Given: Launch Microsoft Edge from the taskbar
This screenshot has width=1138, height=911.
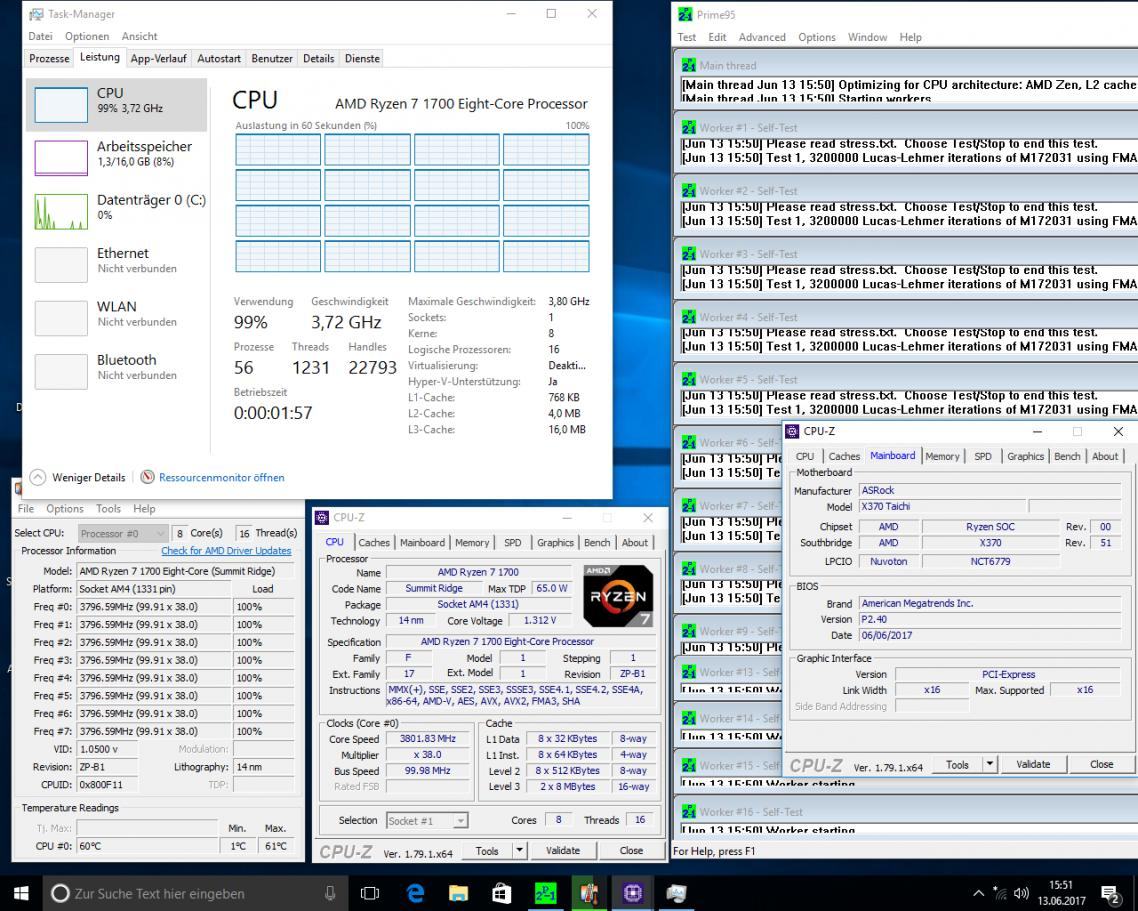Looking at the screenshot, I should 415,893.
